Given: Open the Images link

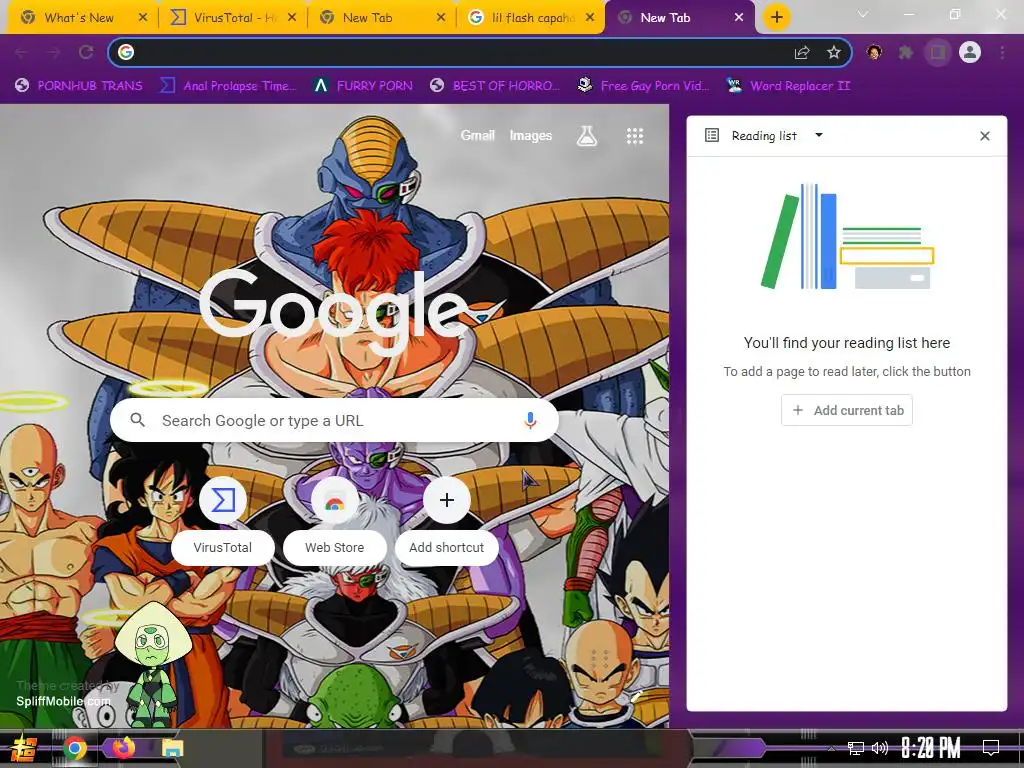Looking at the screenshot, I should click(x=530, y=135).
